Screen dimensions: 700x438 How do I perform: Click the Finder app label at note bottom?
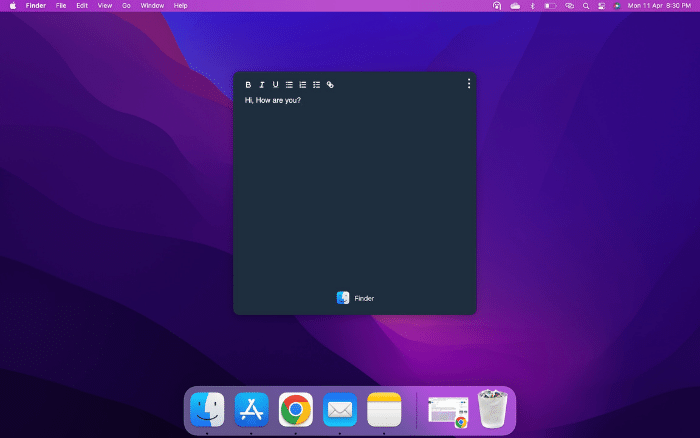pyautogui.click(x=364, y=298)
